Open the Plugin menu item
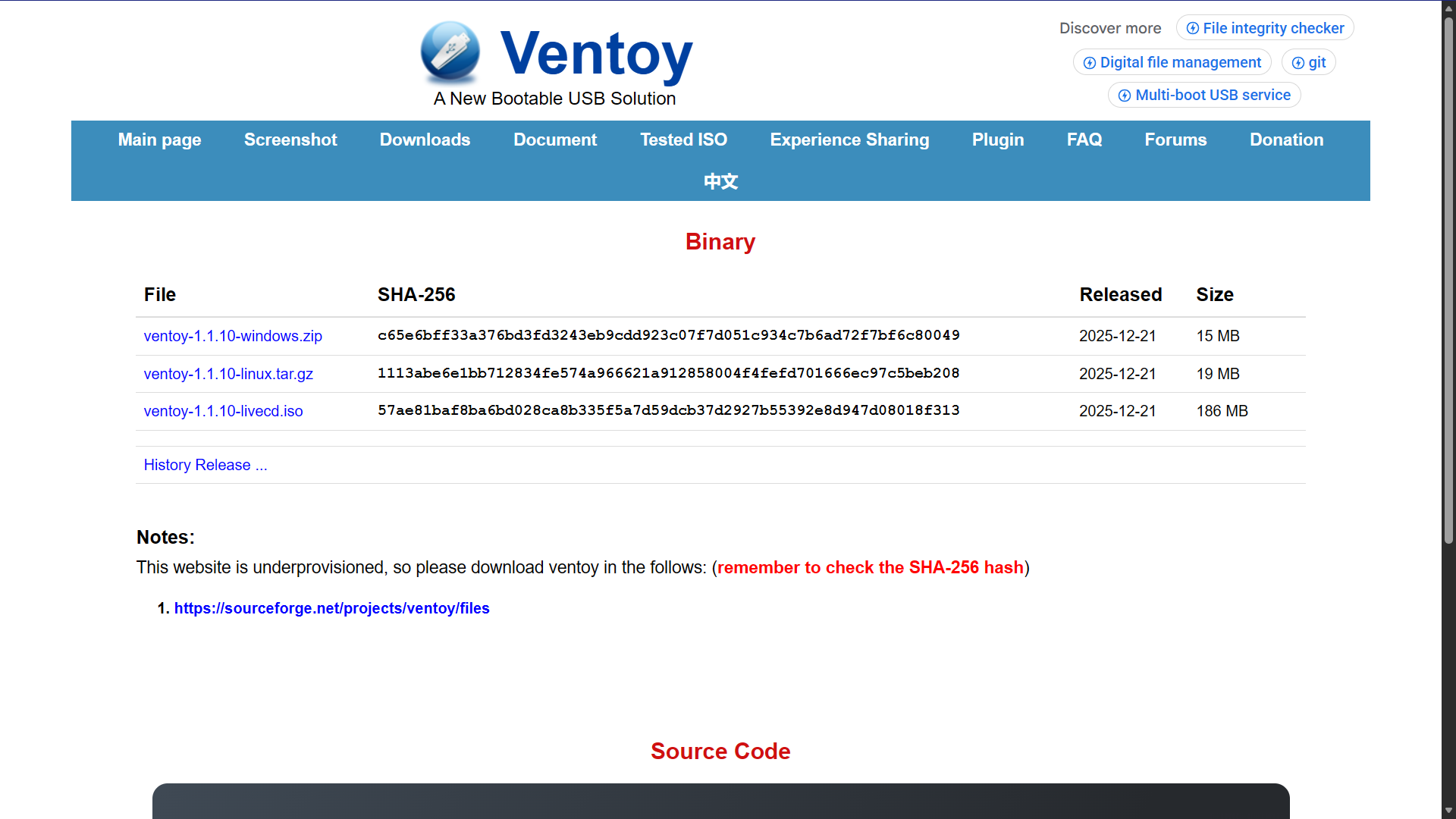Screen dimensions: 1456x819 (x=998, y=140)
